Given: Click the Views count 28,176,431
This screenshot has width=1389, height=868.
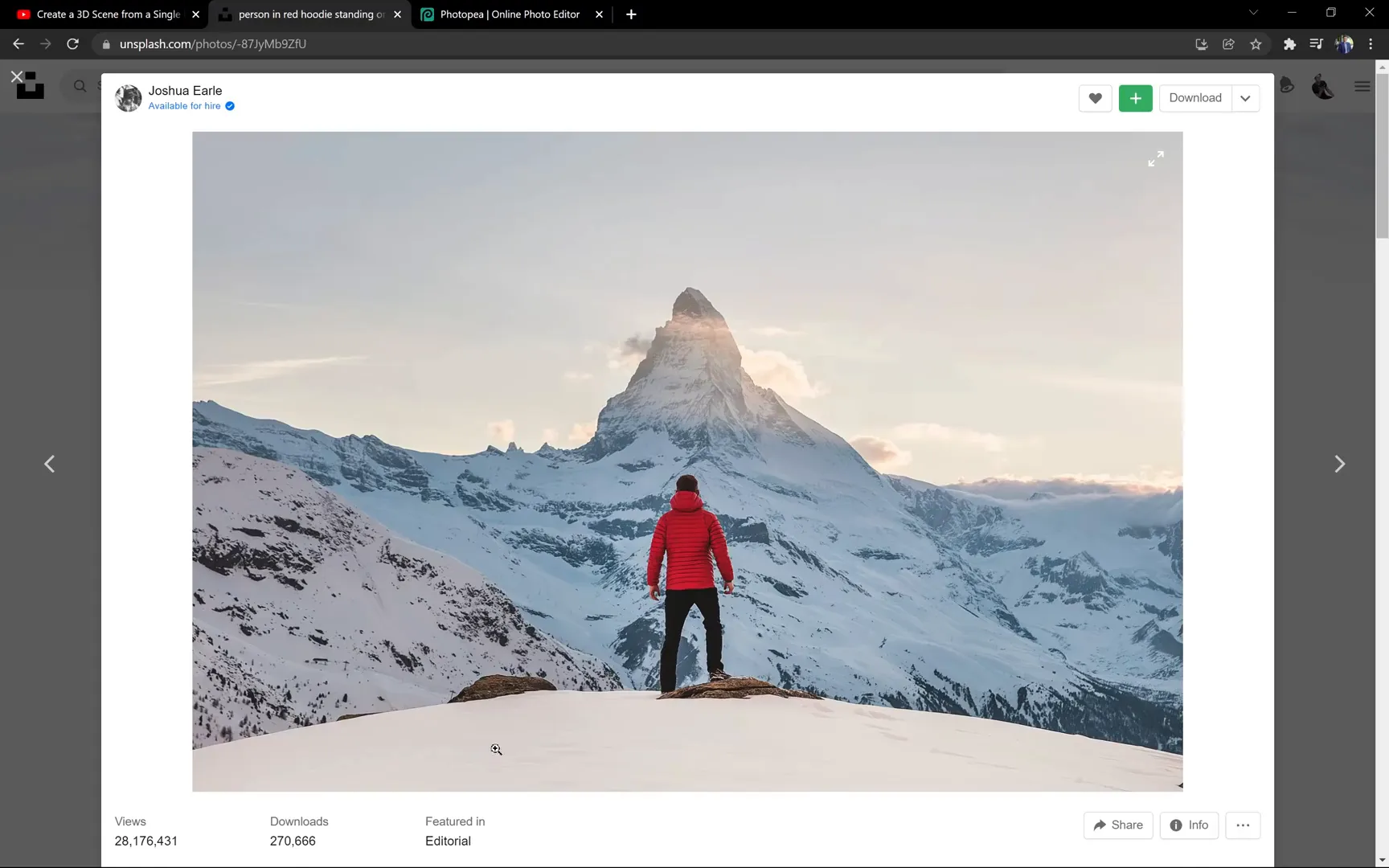Looking at the screenshot, I should pyautogui.click(x=145, y=841).
